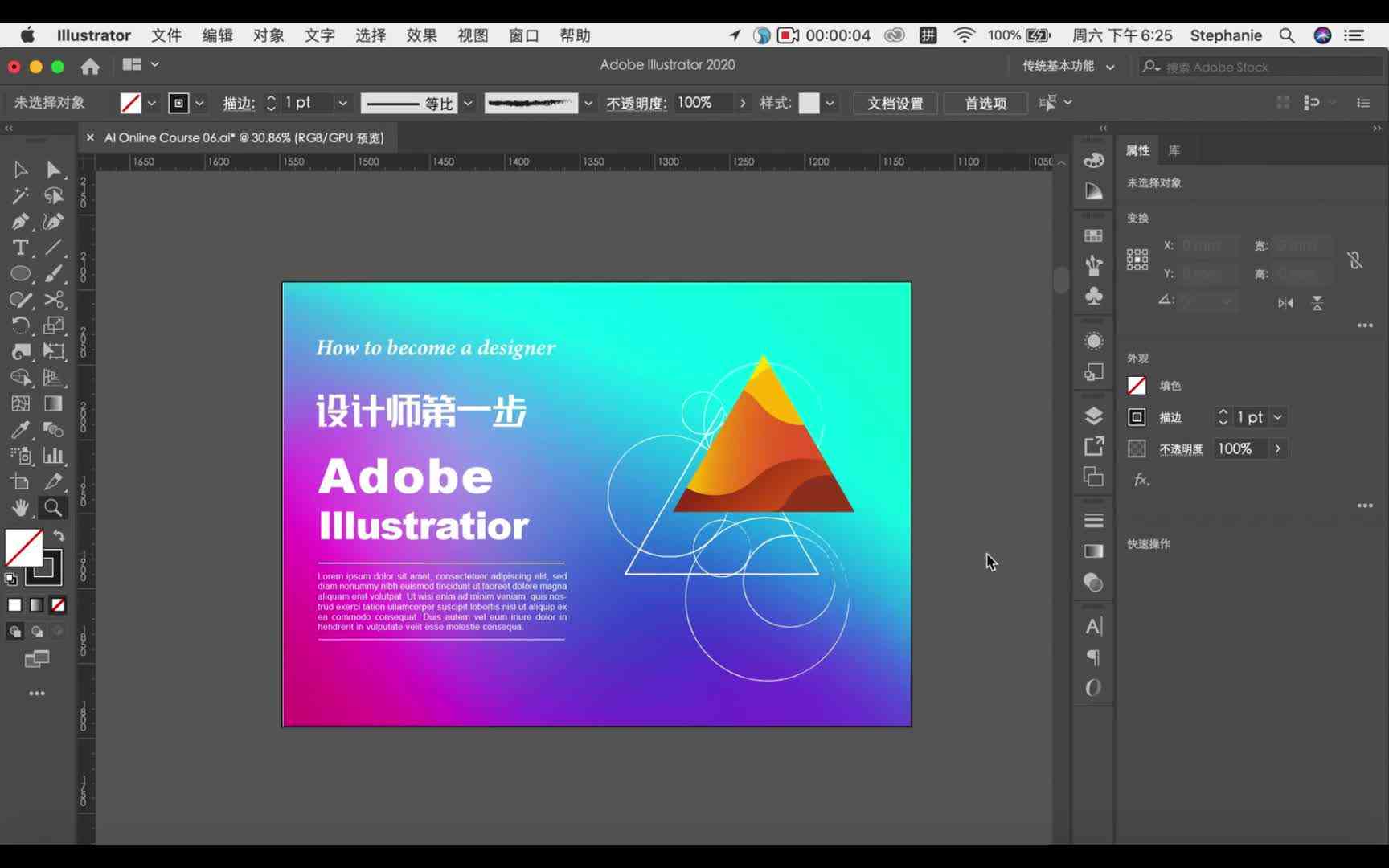Open stroke weight dropdown in Properties panel
This screenshot has width=1389, height=868.
(x=1277, y=417)
